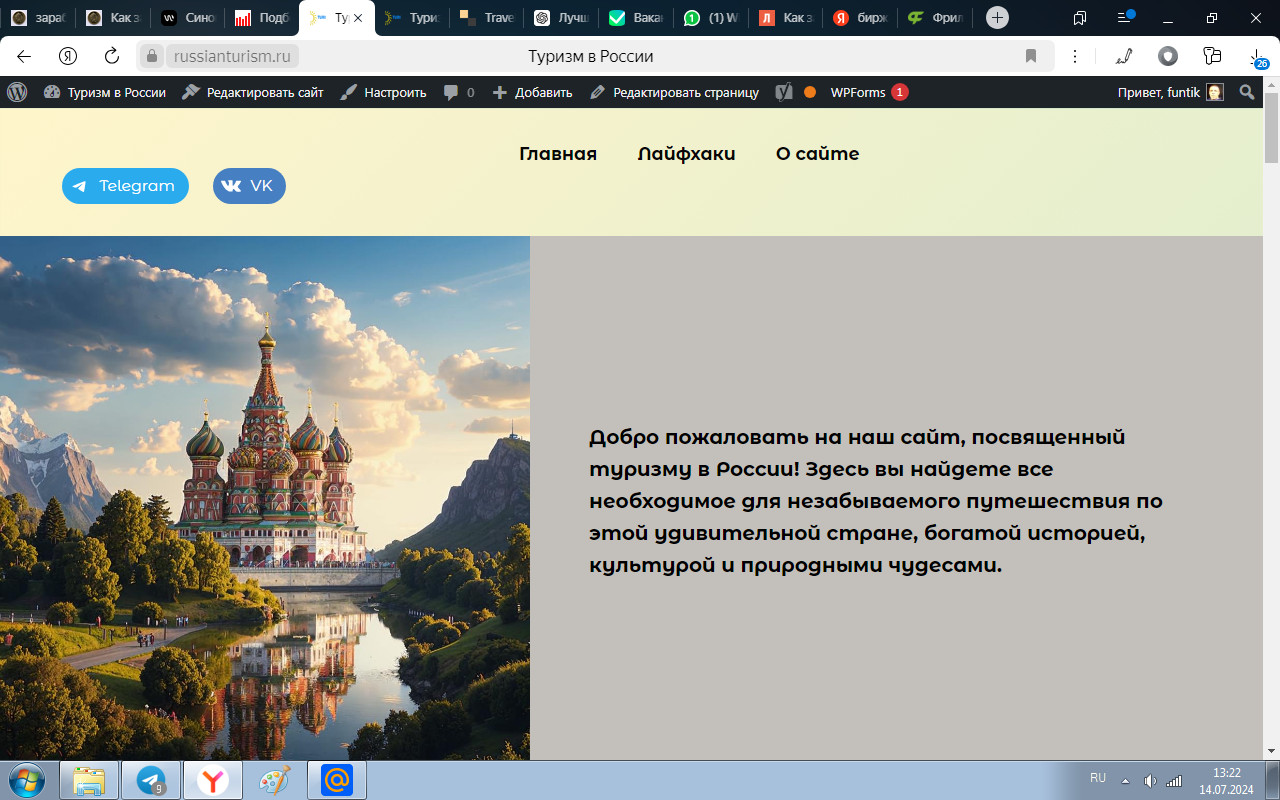Screen dimensions: 1280x800
Task: Open 'Привет, funtik' user account menu
Action: click(1170, 92)
